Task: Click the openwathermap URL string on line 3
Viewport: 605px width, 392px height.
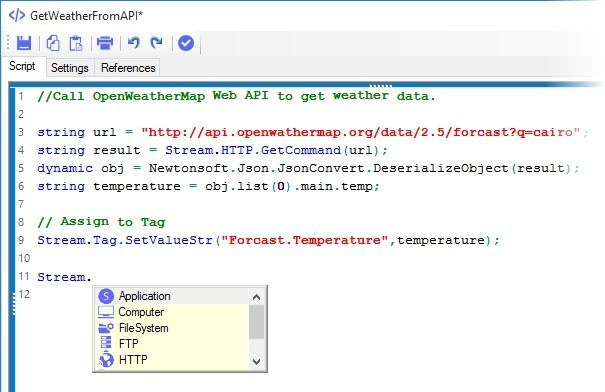Action: pyautogui.click(x=360, y=132)
